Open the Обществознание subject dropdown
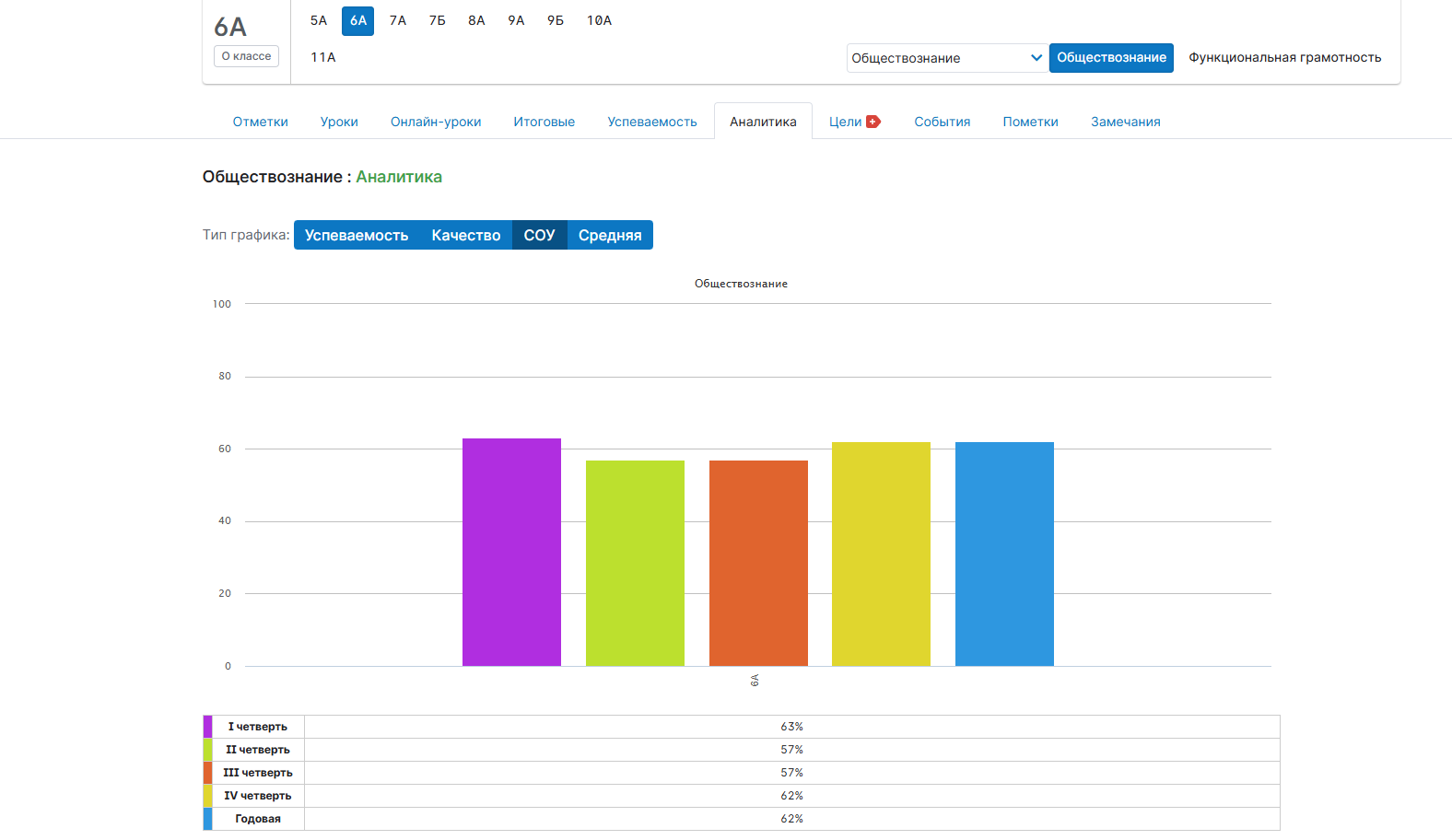1452x840 pixels. pos(946,58)
